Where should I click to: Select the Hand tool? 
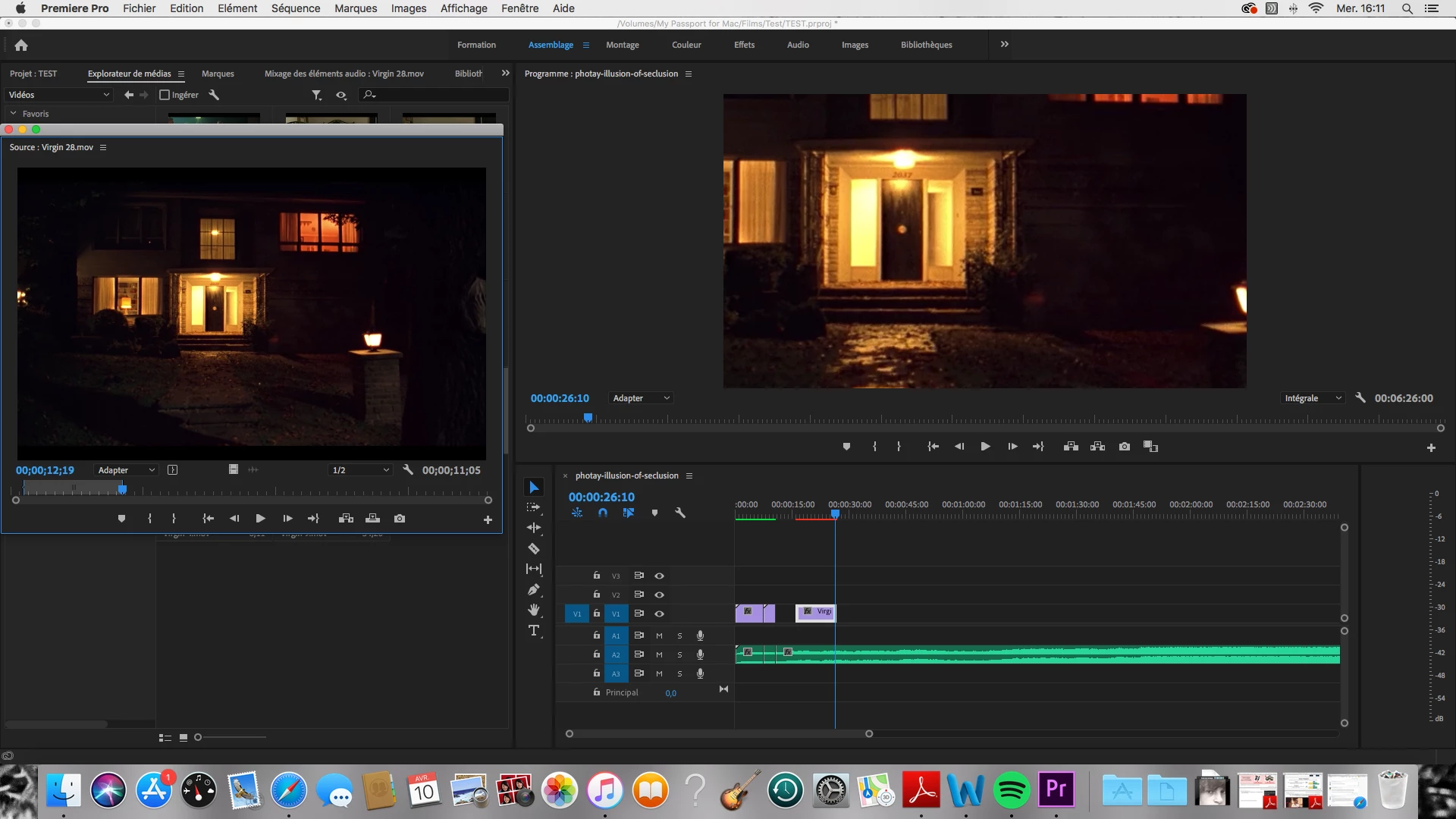click(534, 610)
